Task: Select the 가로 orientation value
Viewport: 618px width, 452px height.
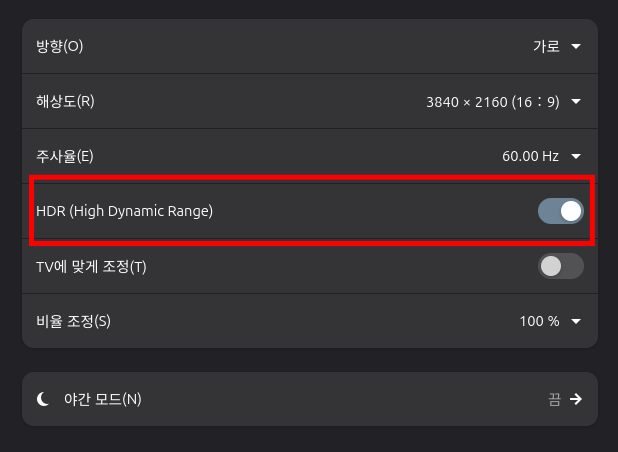Action: pyautogui.click(x=546, y=47)
